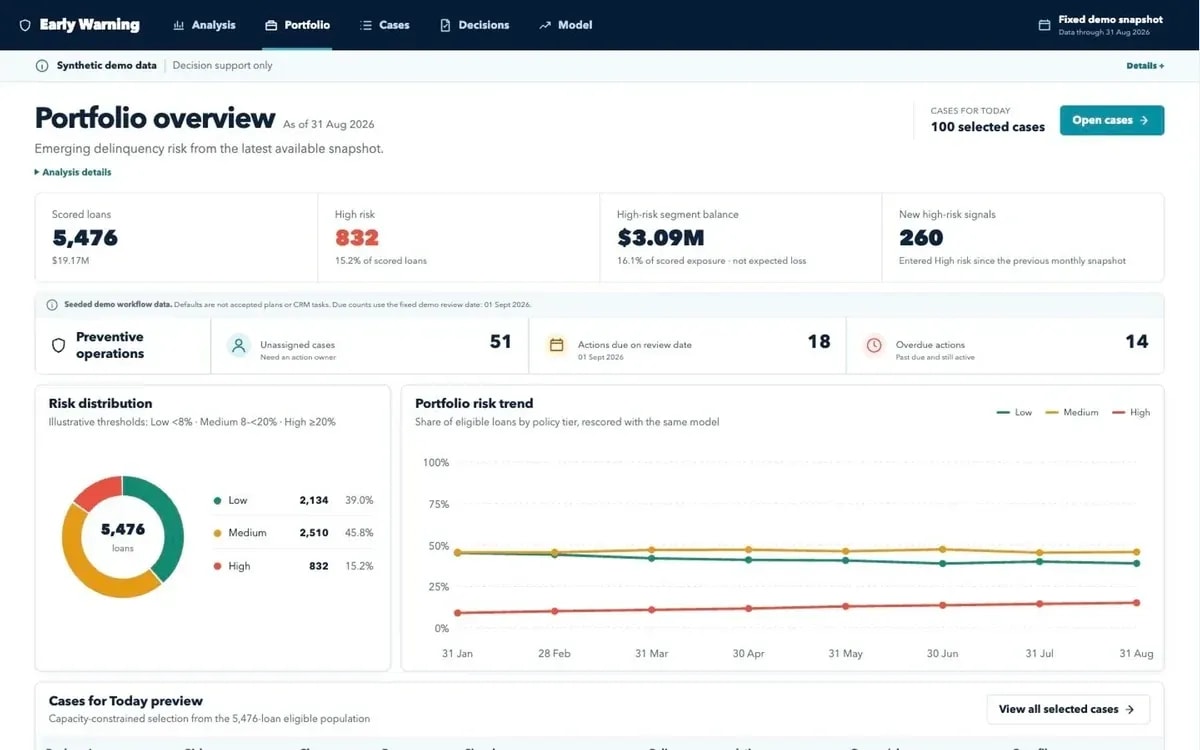Screen dimensions: 1200x750
Task: Switch to the Cases tab
Action: [x=385, y=25]
